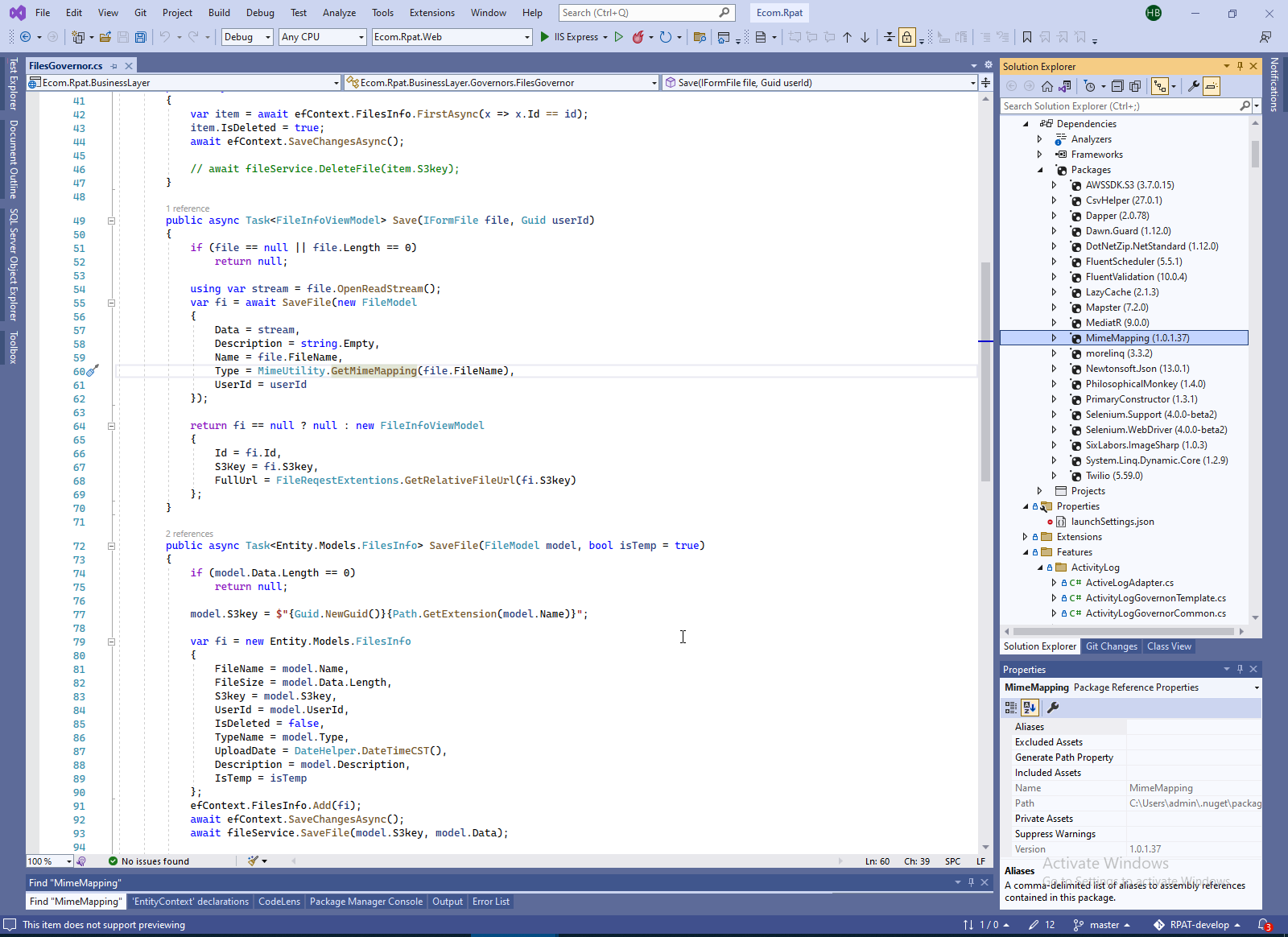Toggle alphabetical sorting in Properties panel

coord(1030,708)
